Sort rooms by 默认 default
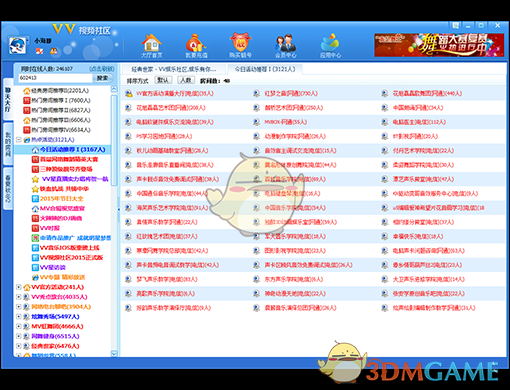The height and width of the screenshot is (390, 510). pos(163,80)
